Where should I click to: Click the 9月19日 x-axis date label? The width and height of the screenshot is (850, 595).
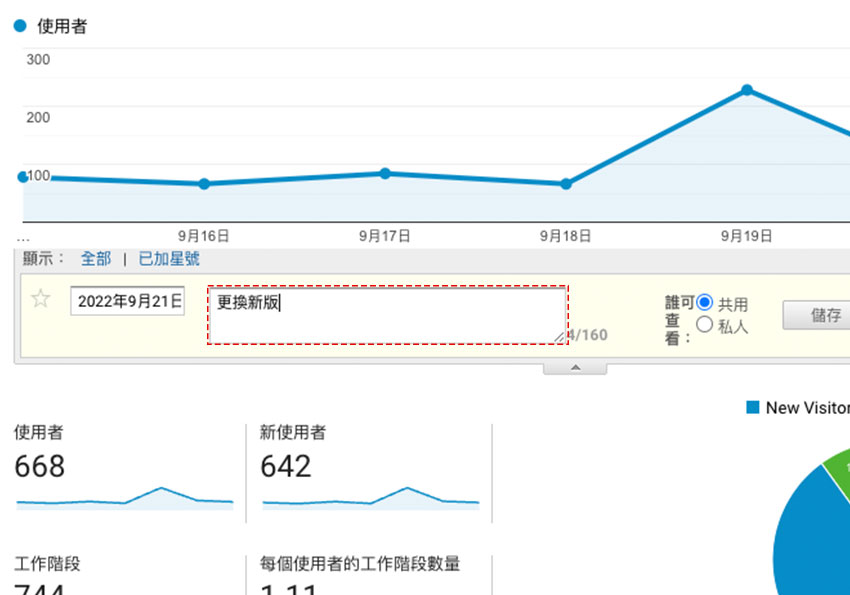click(746, 236)
